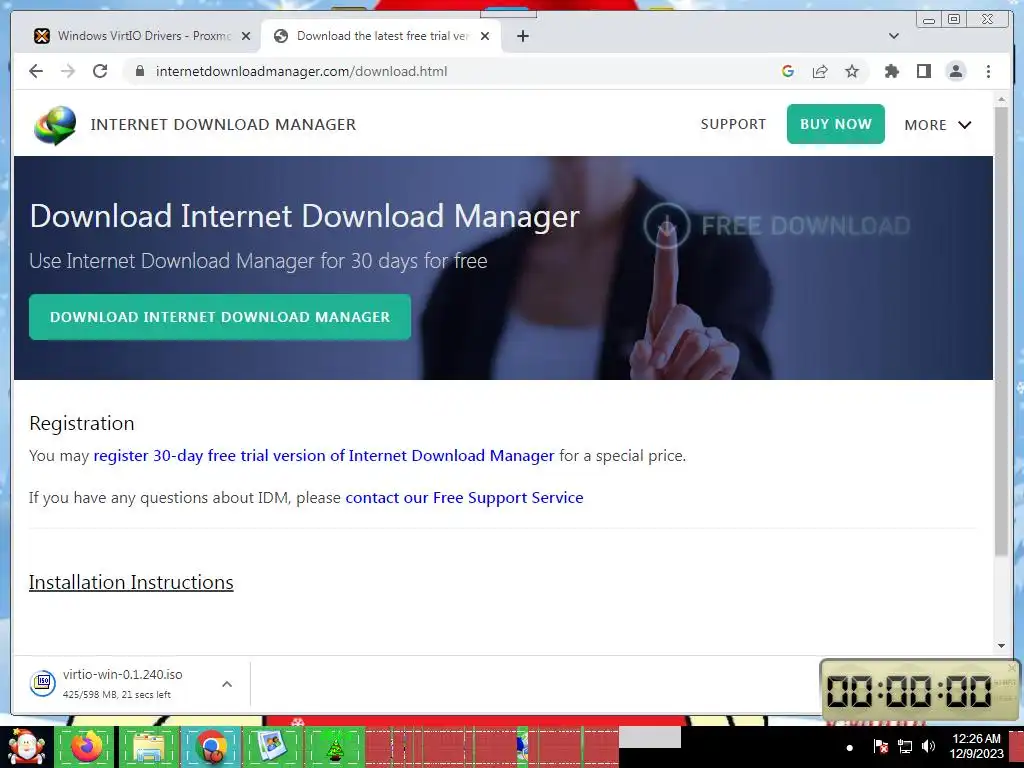Toggle the browser side panel

click(x=923, y=71)
